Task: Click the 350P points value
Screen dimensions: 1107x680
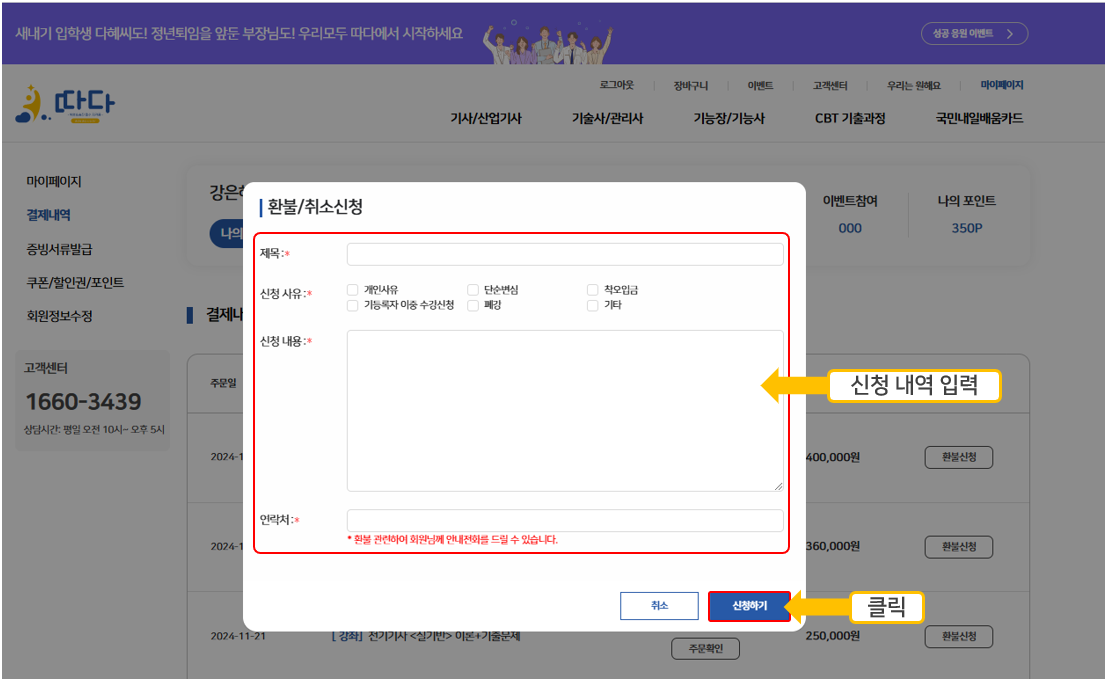Action: click(967, 228)
